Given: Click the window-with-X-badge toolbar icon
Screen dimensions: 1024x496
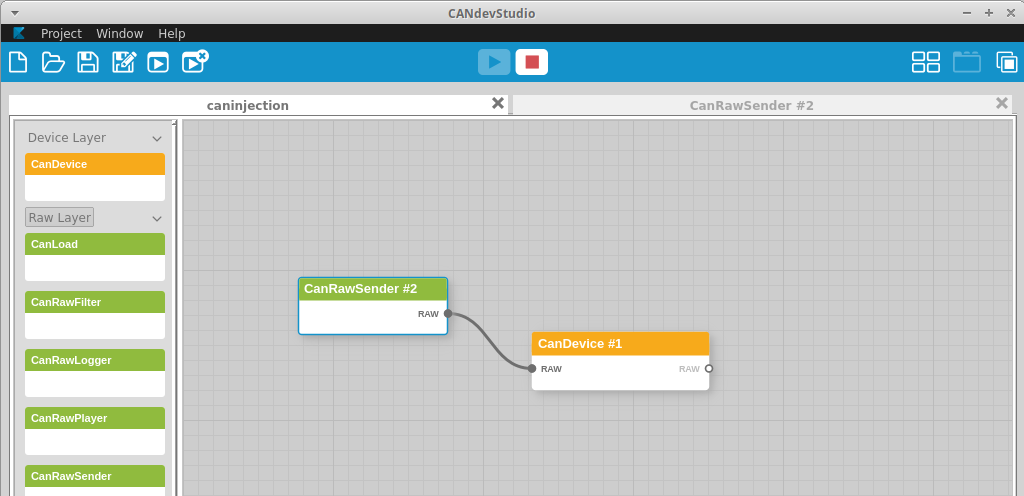Looking at the screenshot, I should 195,61.
